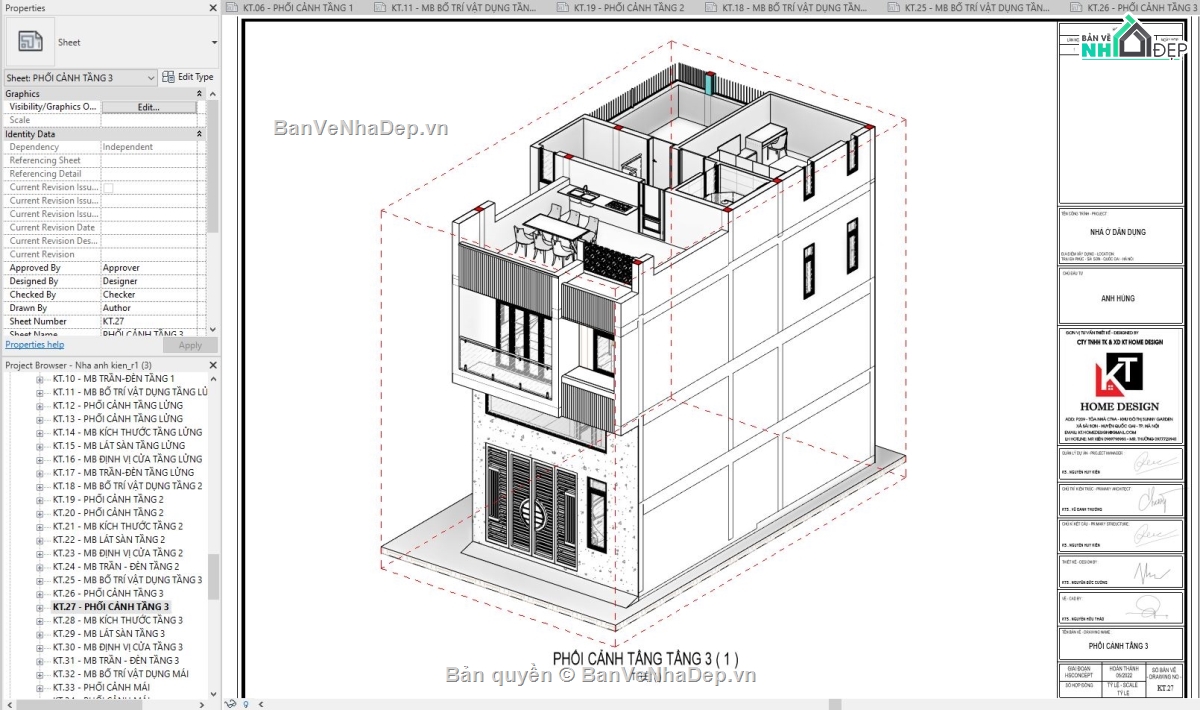Screen dimensions: 1200x710
Task: Expand the KT.30 - MB ĐỊNH VỊ CỬA TẦNG 3 node
Action: click(x=40, y=647)
